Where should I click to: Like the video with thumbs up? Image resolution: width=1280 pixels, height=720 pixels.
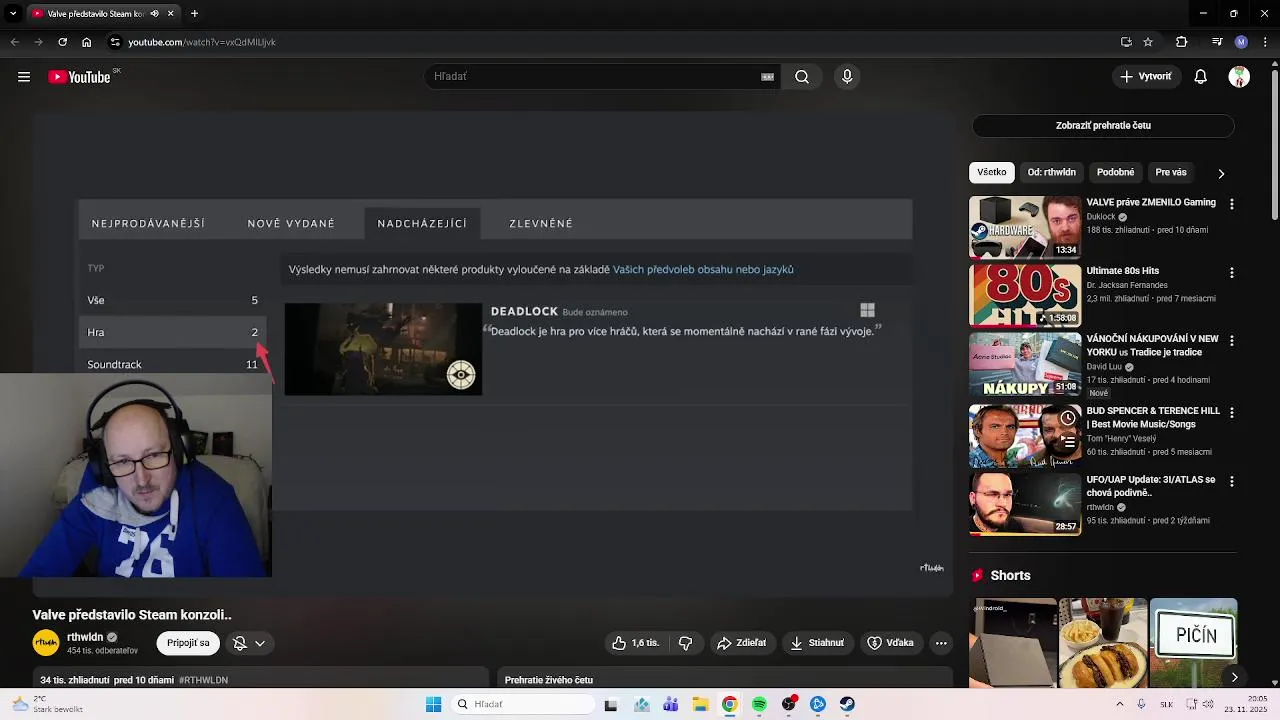[635, 643]
